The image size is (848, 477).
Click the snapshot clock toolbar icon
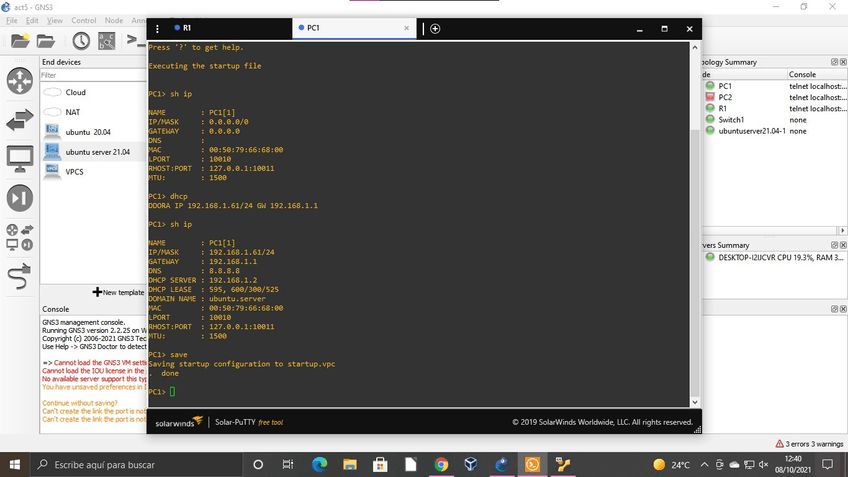click(x=80, y=41)
